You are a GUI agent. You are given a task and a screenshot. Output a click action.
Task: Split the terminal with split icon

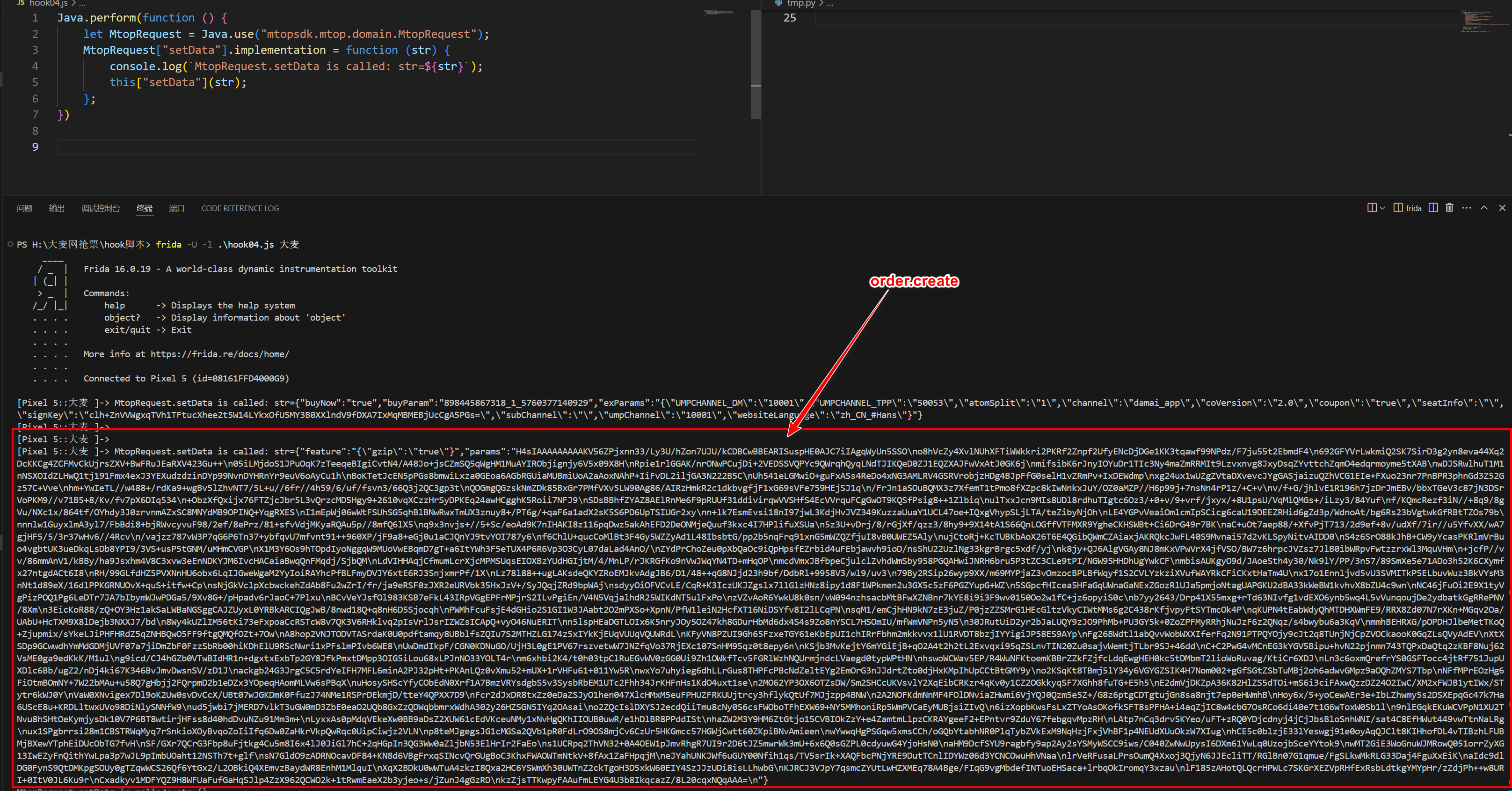click(1433, 208)
